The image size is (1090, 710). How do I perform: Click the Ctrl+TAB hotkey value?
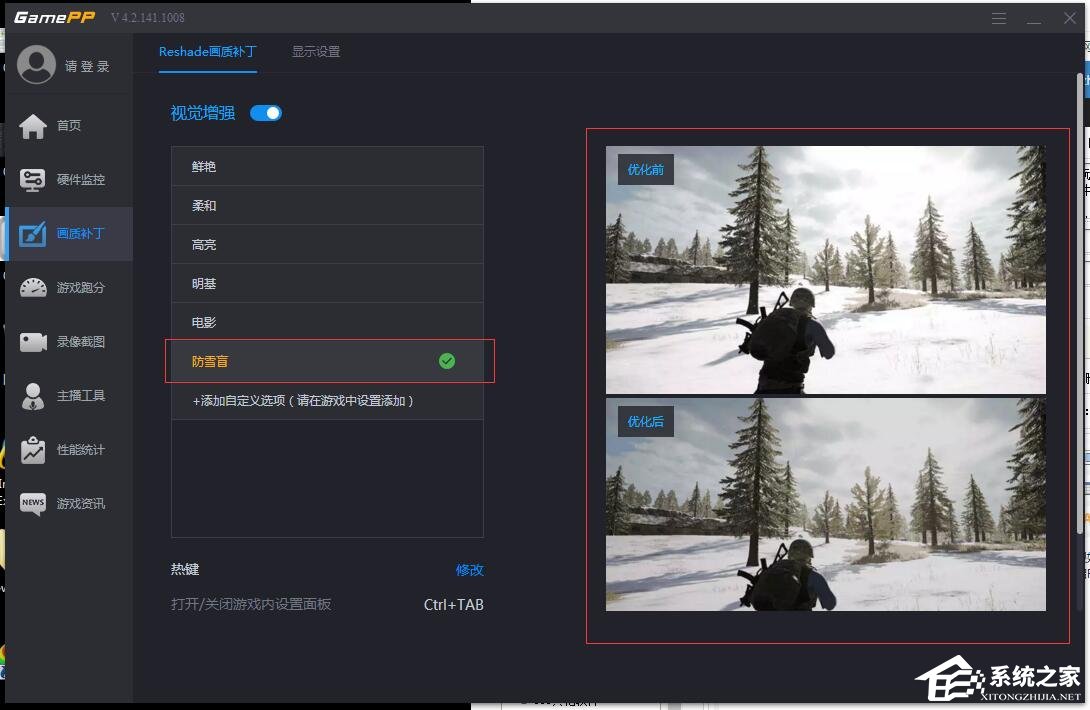click(x=453, y=605)
